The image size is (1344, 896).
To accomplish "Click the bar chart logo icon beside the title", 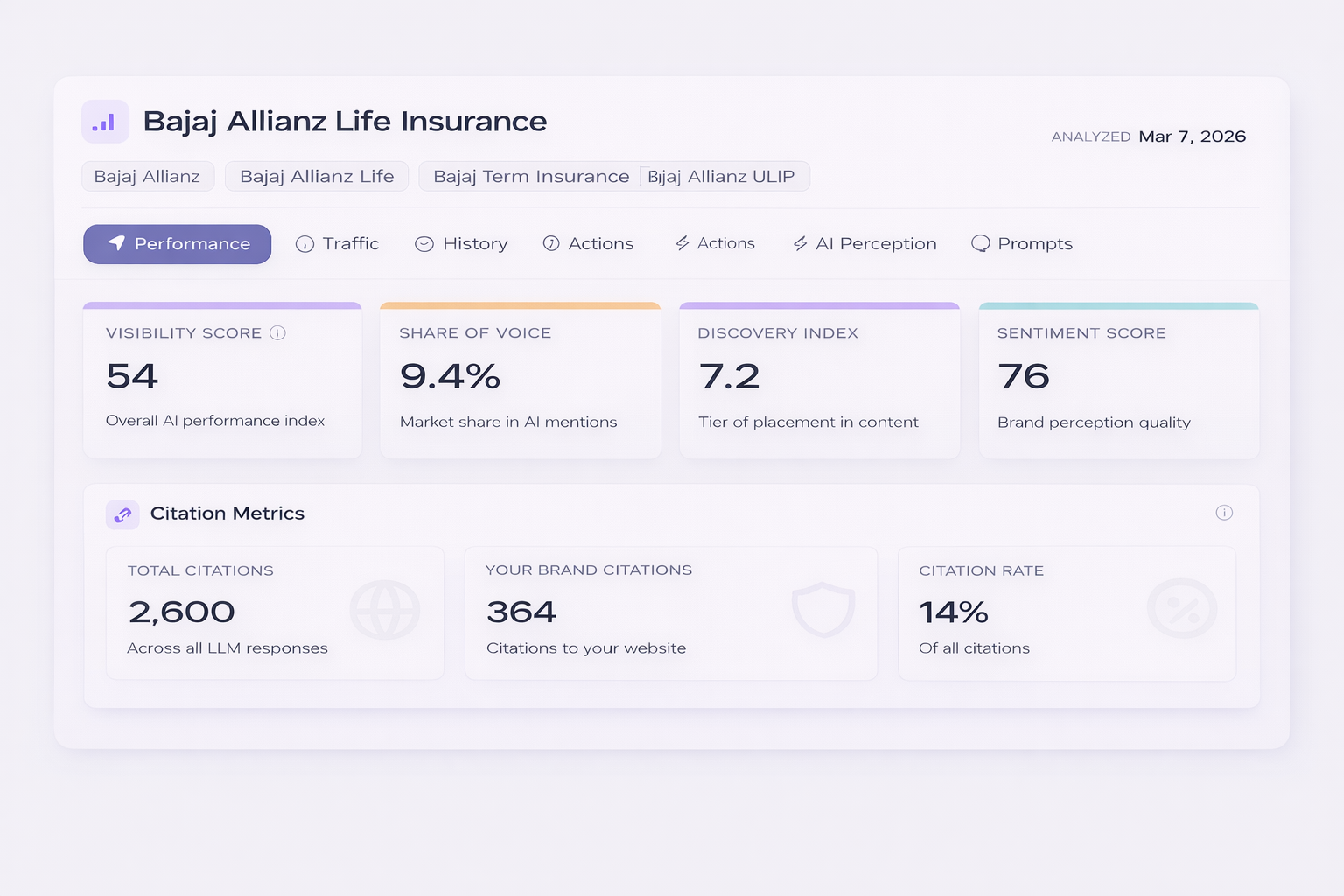I will (105, 122).
